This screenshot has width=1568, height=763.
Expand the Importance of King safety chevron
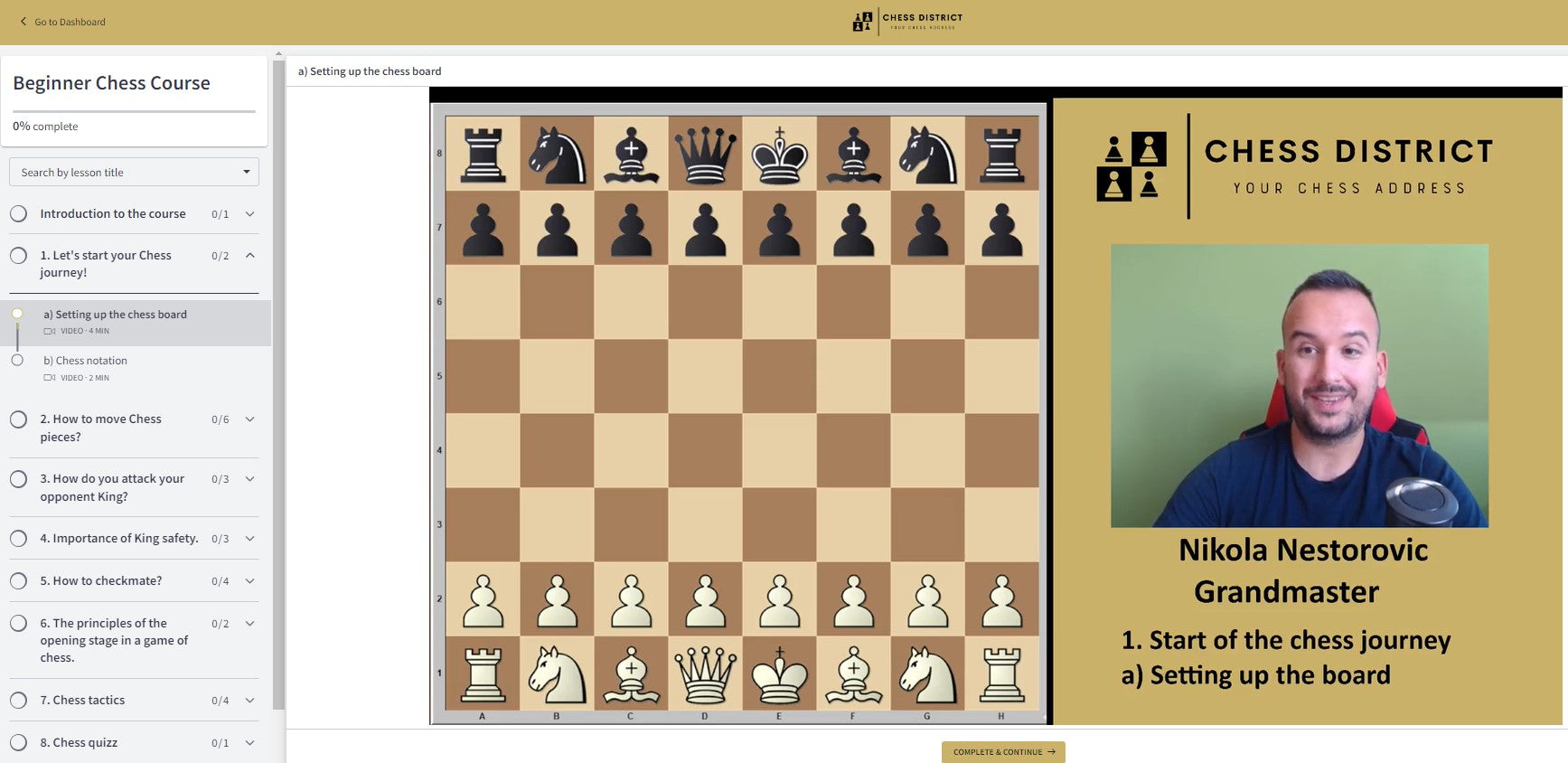click(x=250, y=539)
